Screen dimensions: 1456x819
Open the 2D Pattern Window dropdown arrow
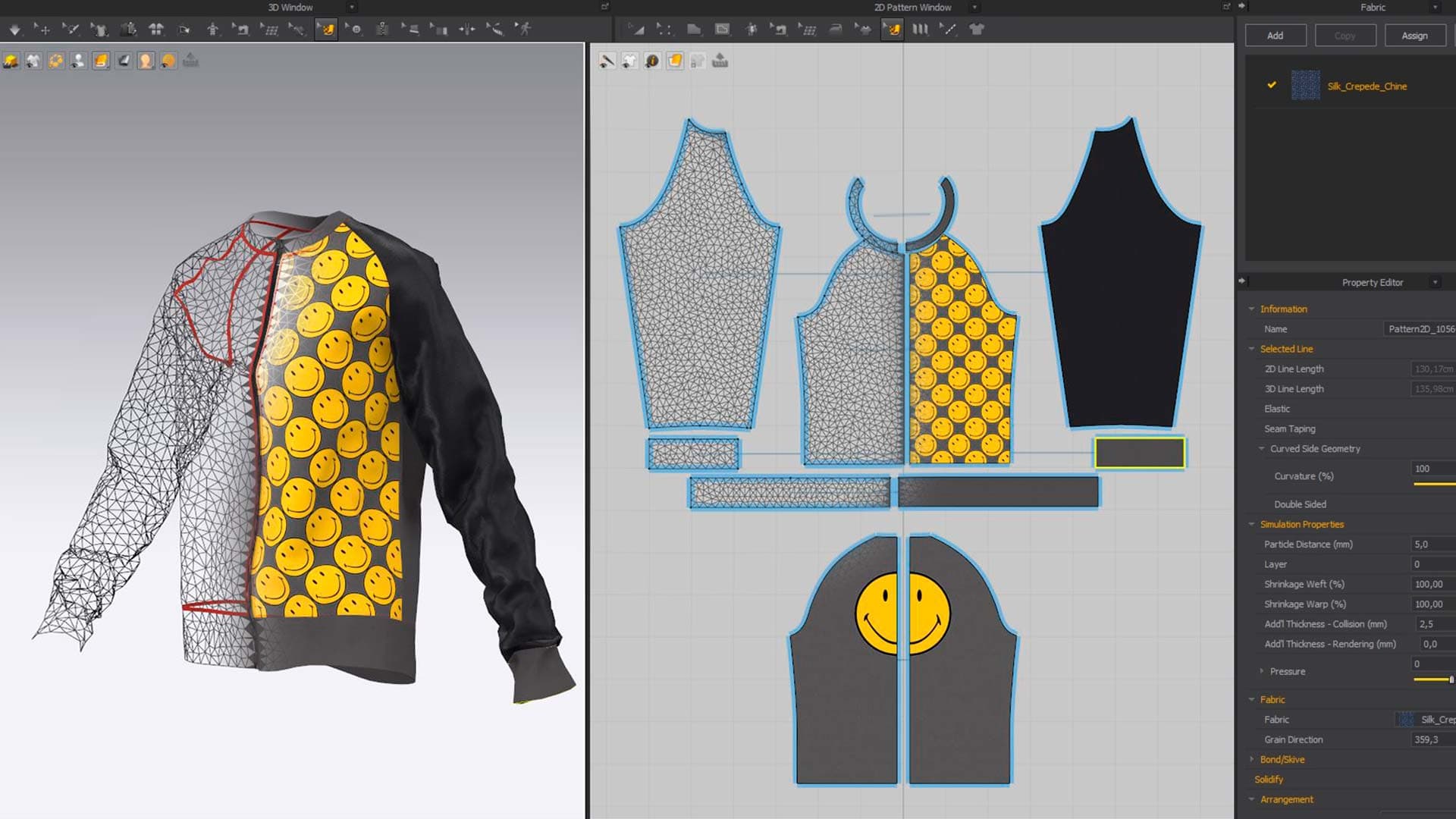[974, 8]
